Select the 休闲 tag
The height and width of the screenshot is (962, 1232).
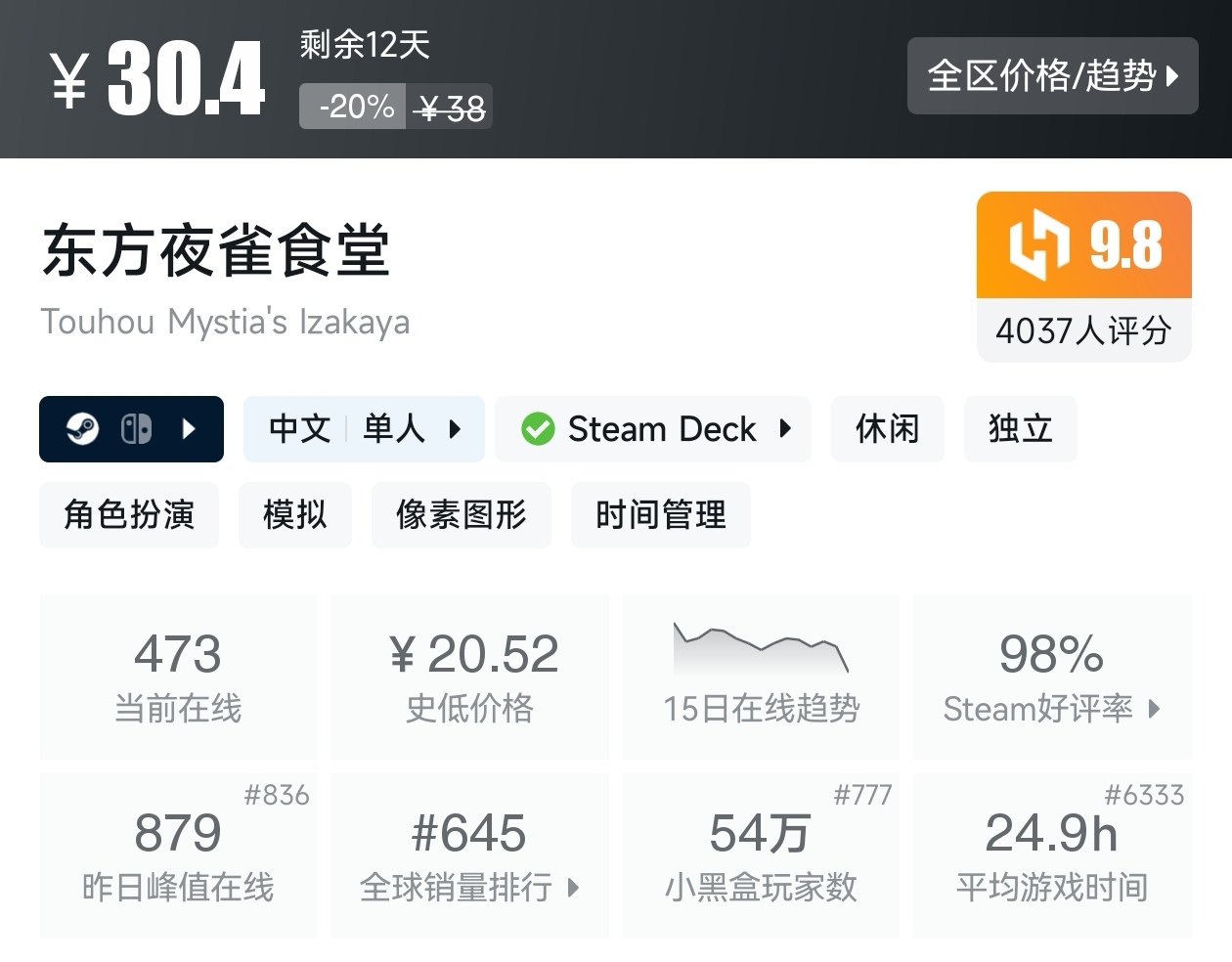coord(888,429)
